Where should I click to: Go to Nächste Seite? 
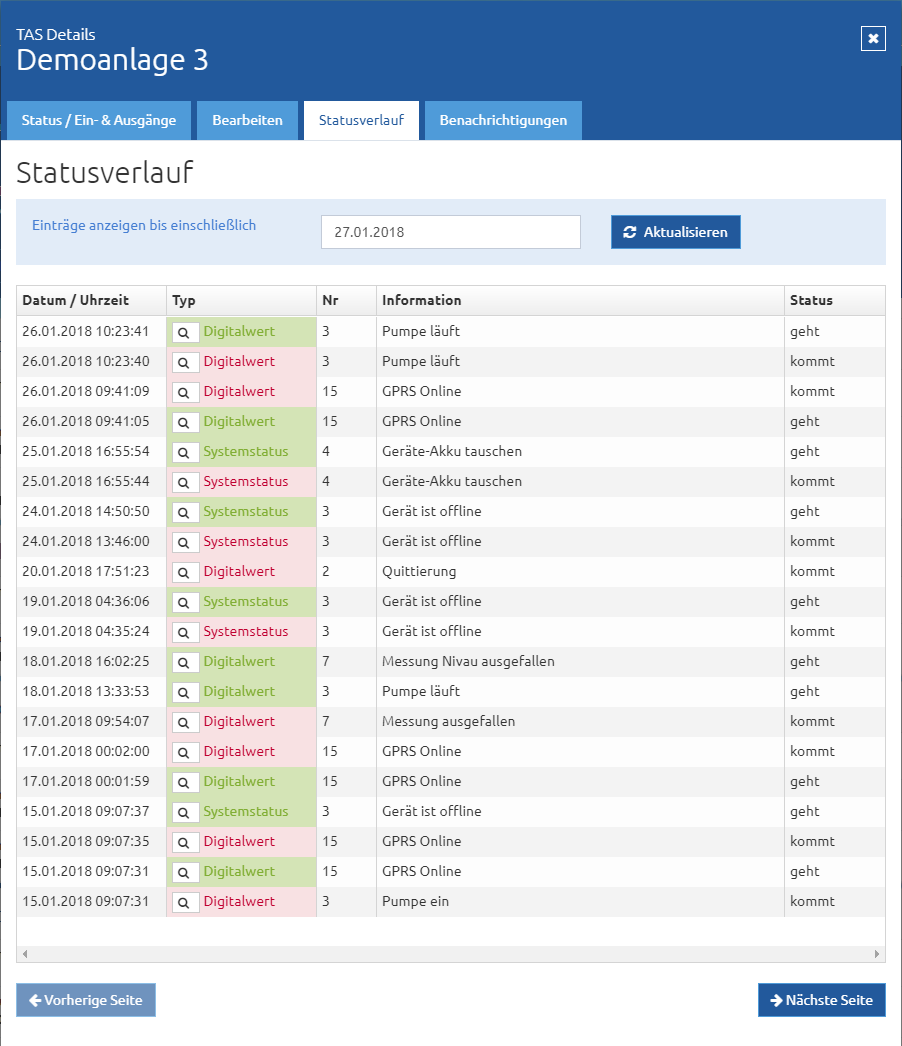pos(821,1000)
